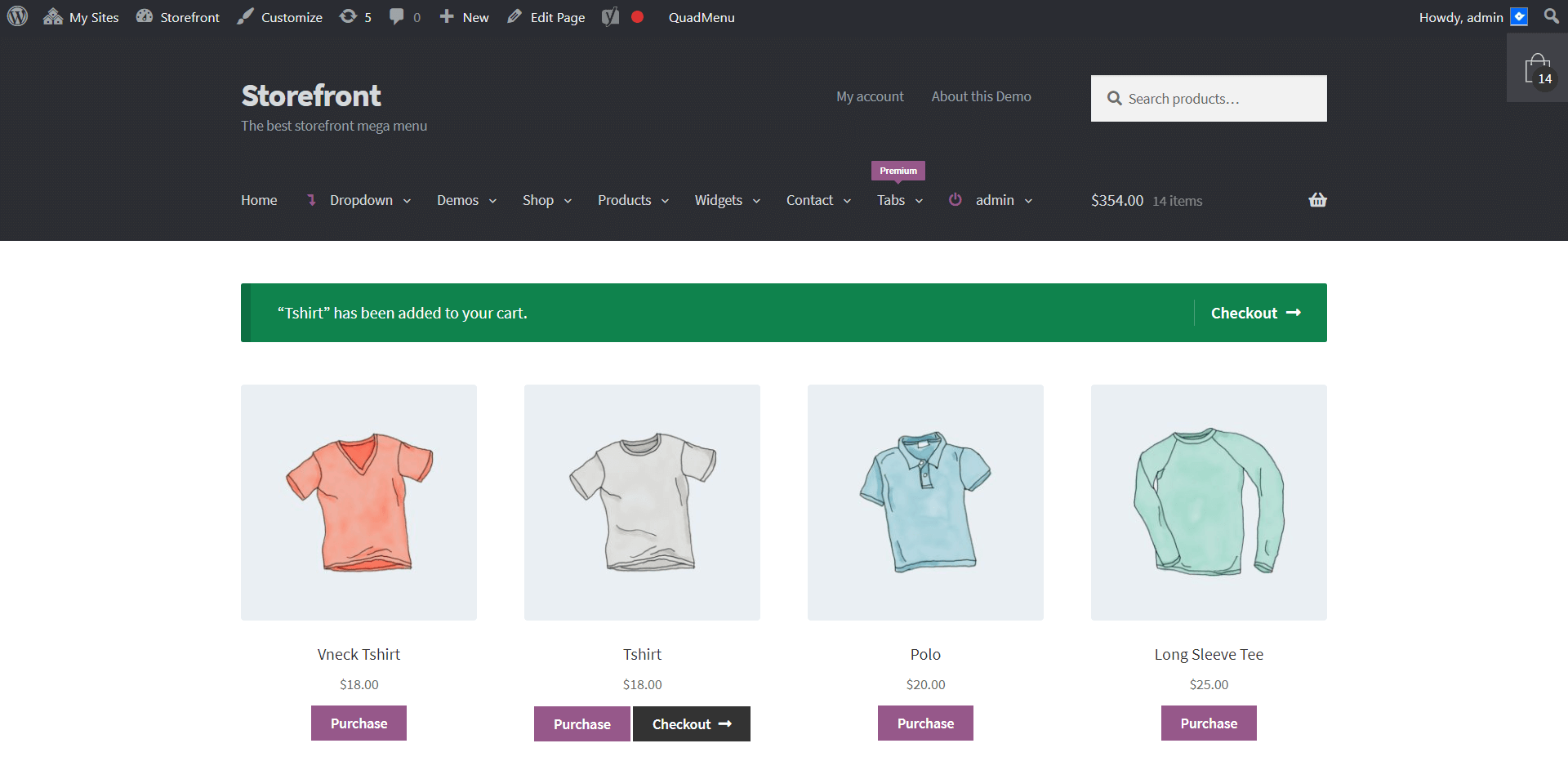Image resolution: width=1568 pixels, height=770 pixels.
Task: Open the Shop dropdown menu
Action: 546,200
